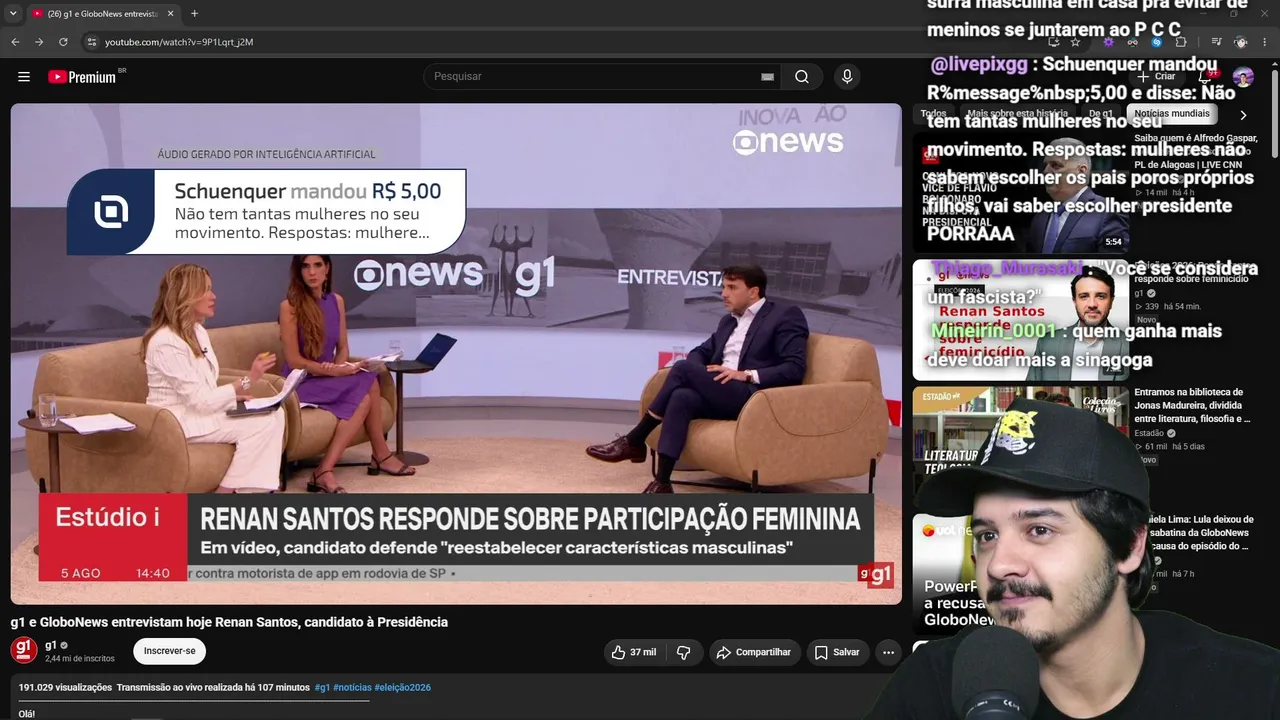Click the Criar create button

(x=1157, y=77)
